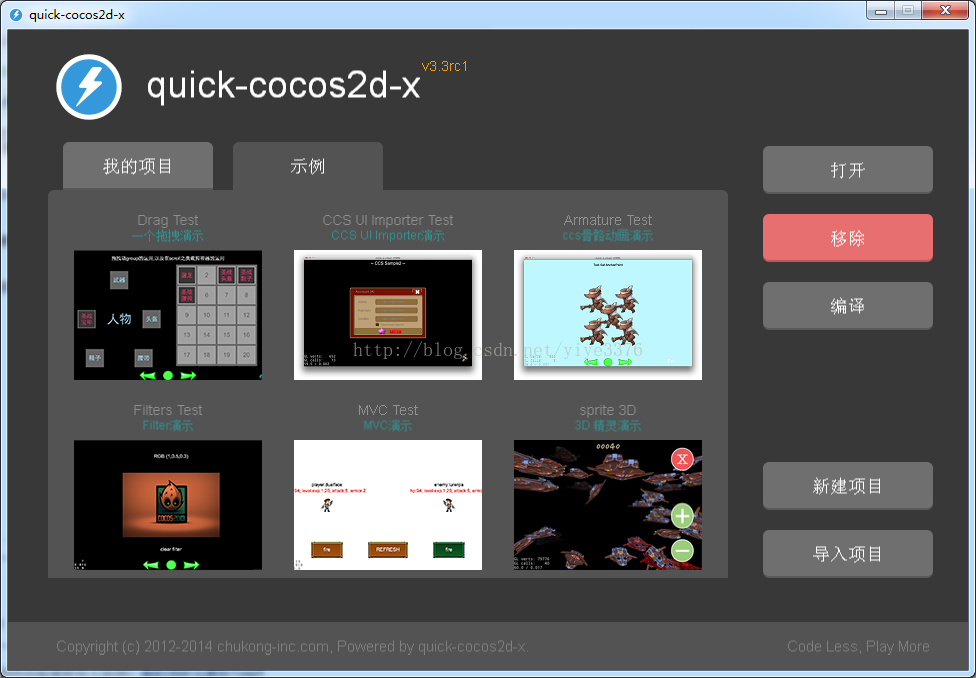976x678 pixels.
Task: Close the quick-cocos2d-x window
Action: click(945, 11)
